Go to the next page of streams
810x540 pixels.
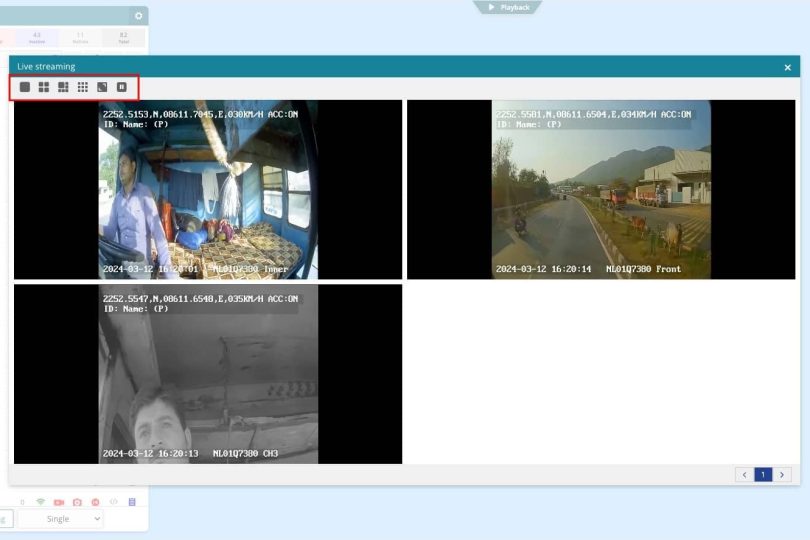tap(782, 474)
